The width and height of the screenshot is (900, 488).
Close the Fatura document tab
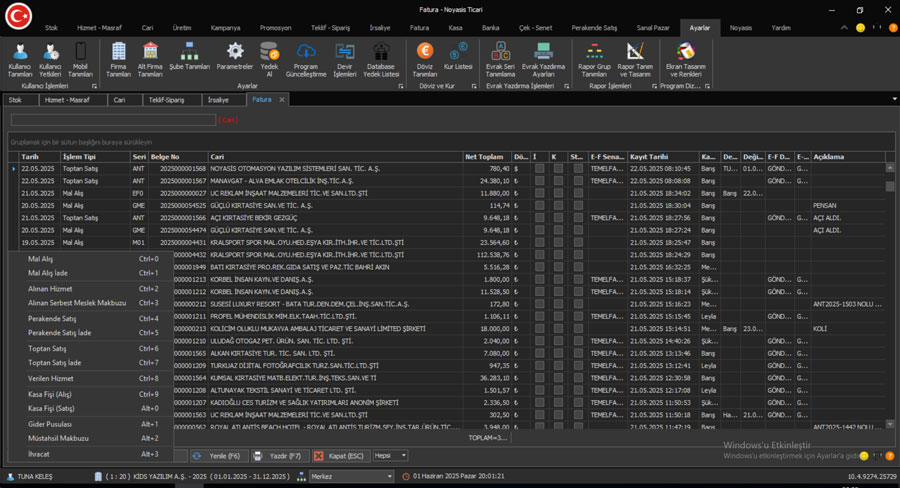(x=282, y=100)
